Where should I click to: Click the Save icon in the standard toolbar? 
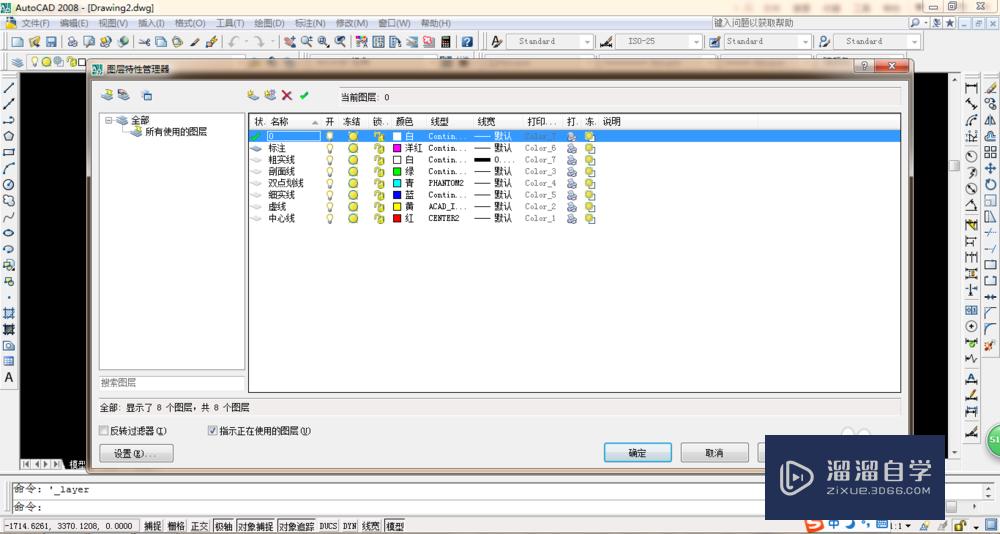pyautogui.click(x=51, y=41)
